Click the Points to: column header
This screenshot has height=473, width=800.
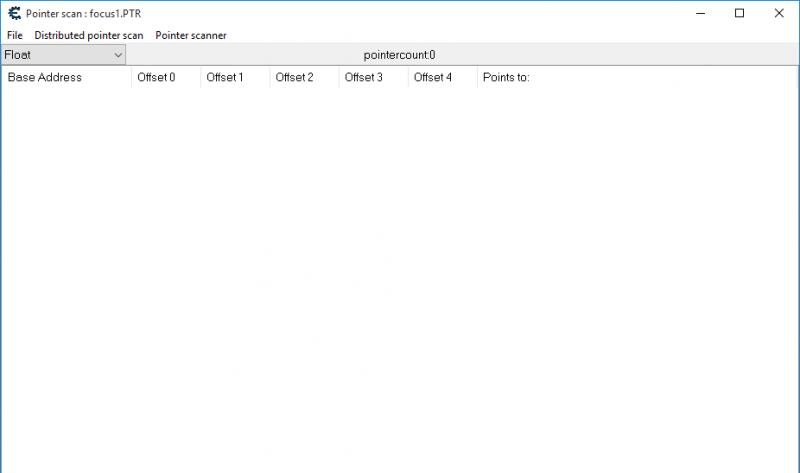tap(506, 78)
